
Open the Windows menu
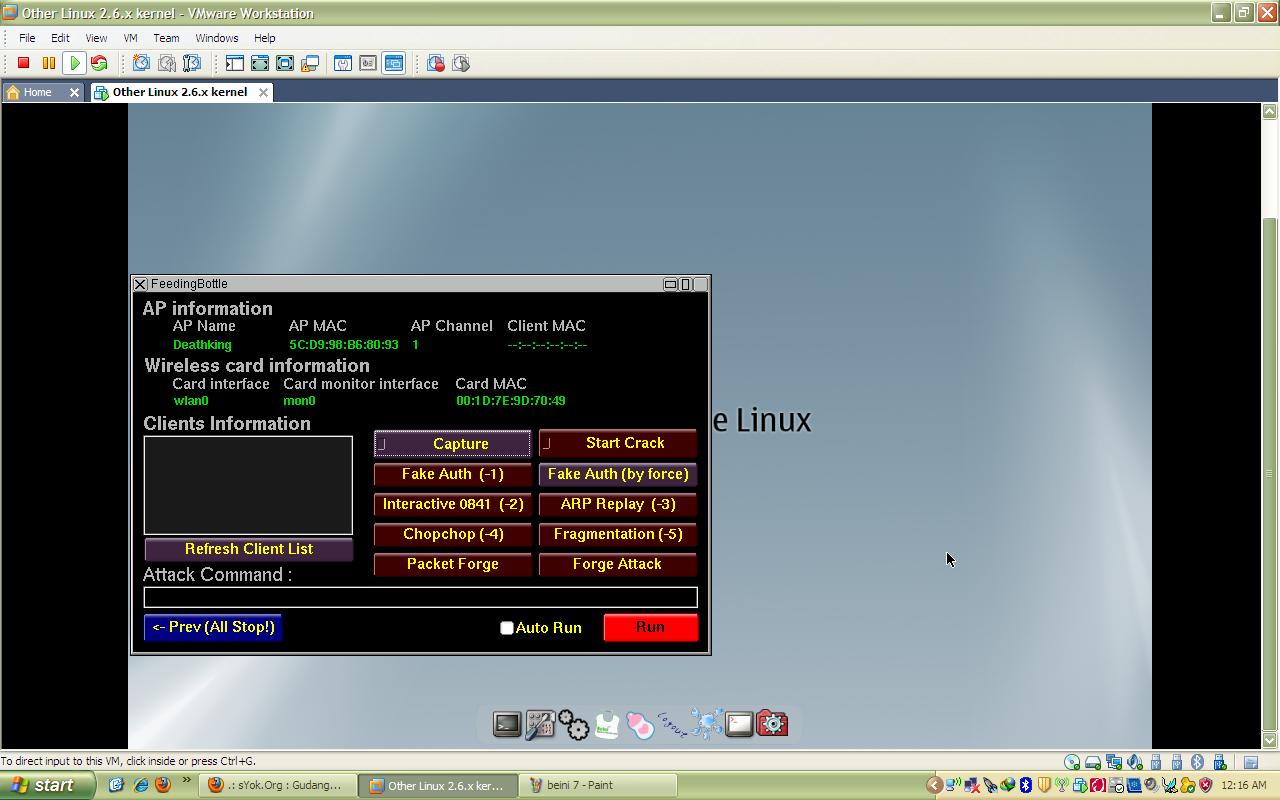click(x=216, y=38)
